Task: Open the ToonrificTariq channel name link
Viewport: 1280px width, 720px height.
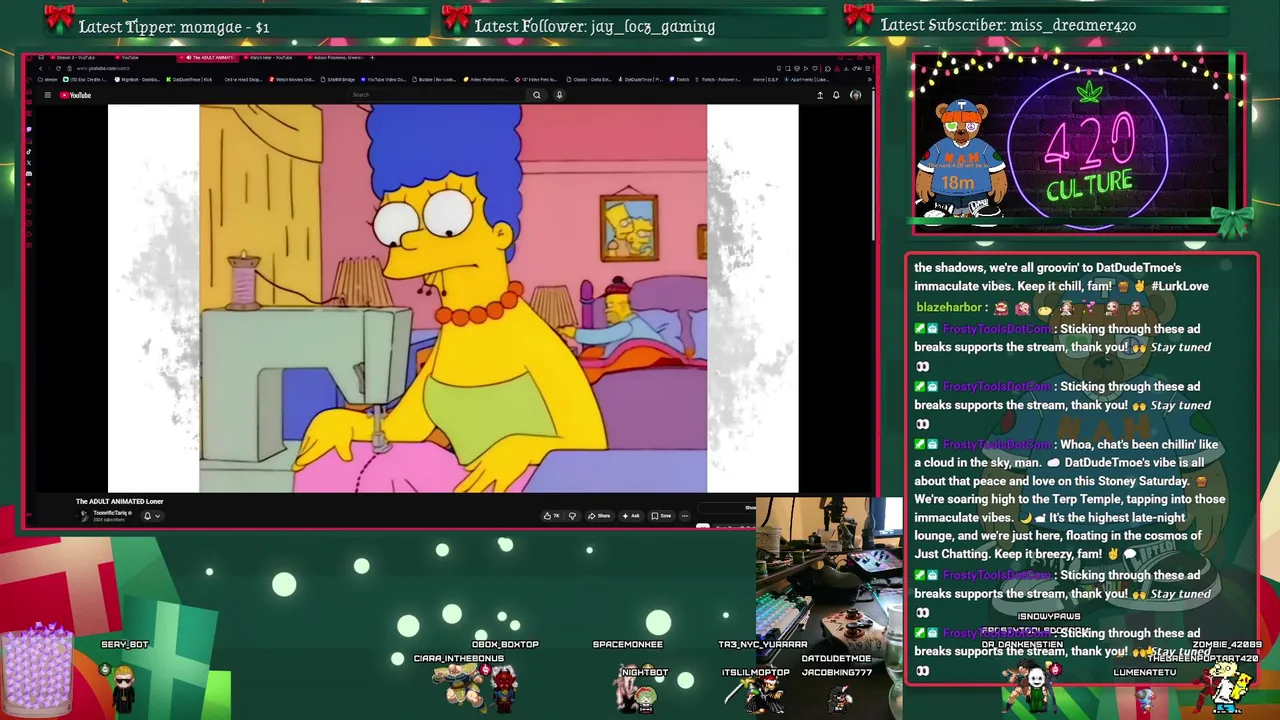Action: [111, 513]
